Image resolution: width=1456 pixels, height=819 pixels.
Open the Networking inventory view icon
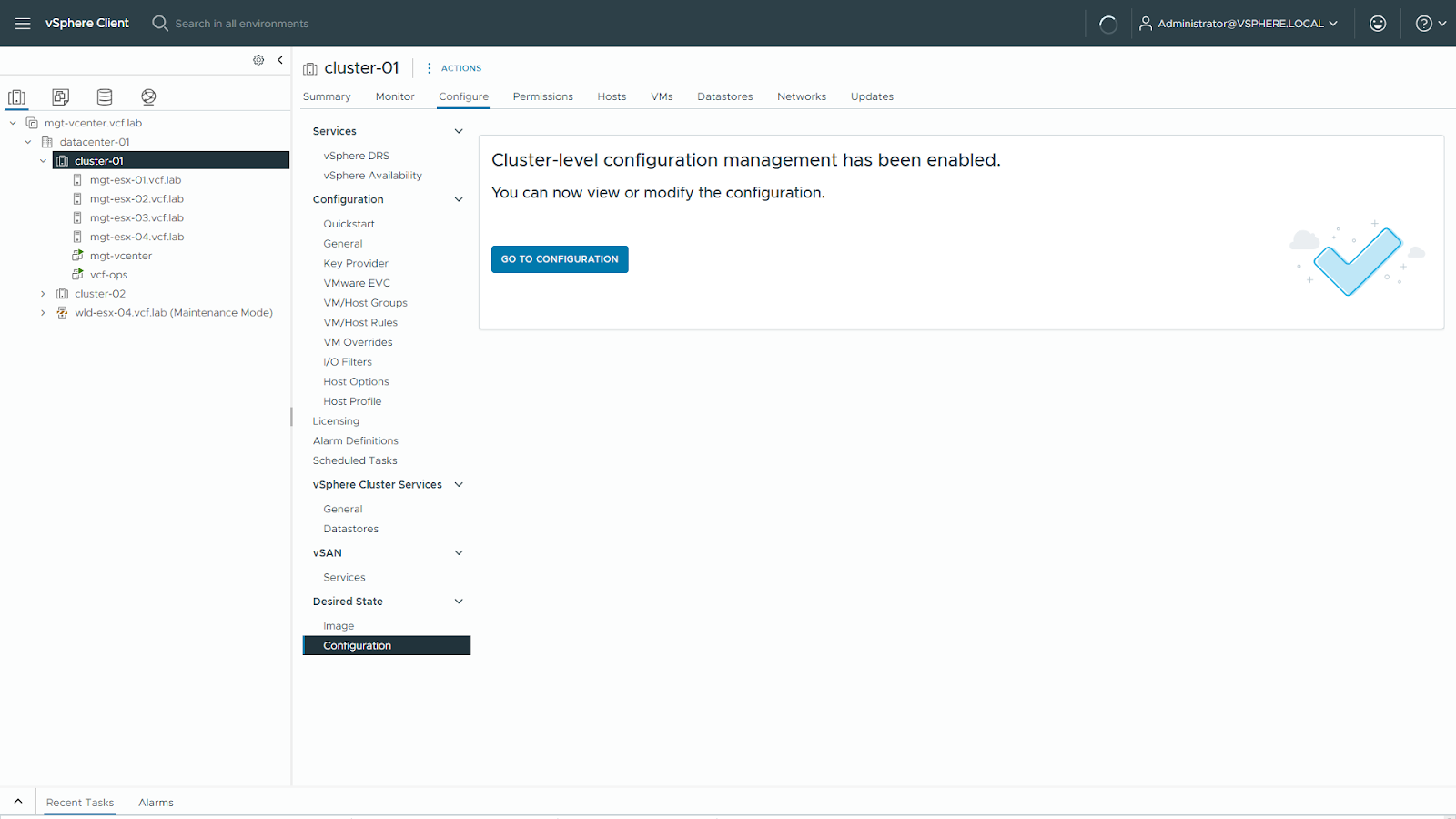(148, 97)
